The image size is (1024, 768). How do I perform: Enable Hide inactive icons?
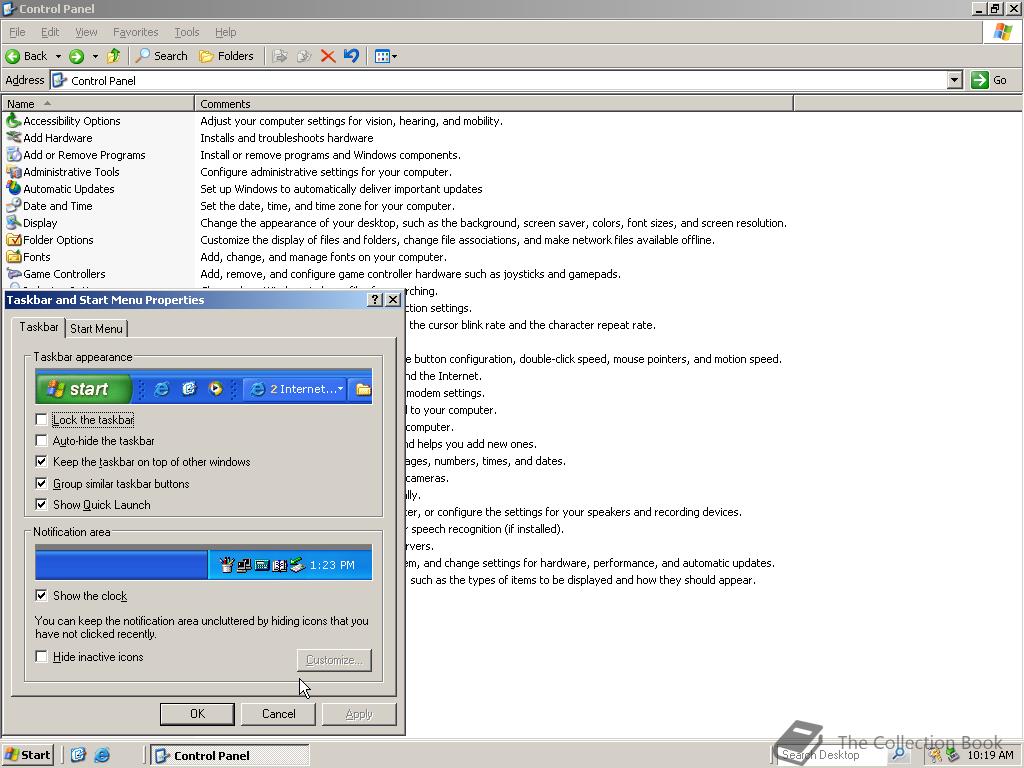pyautogui.click(x=41, y=657)
